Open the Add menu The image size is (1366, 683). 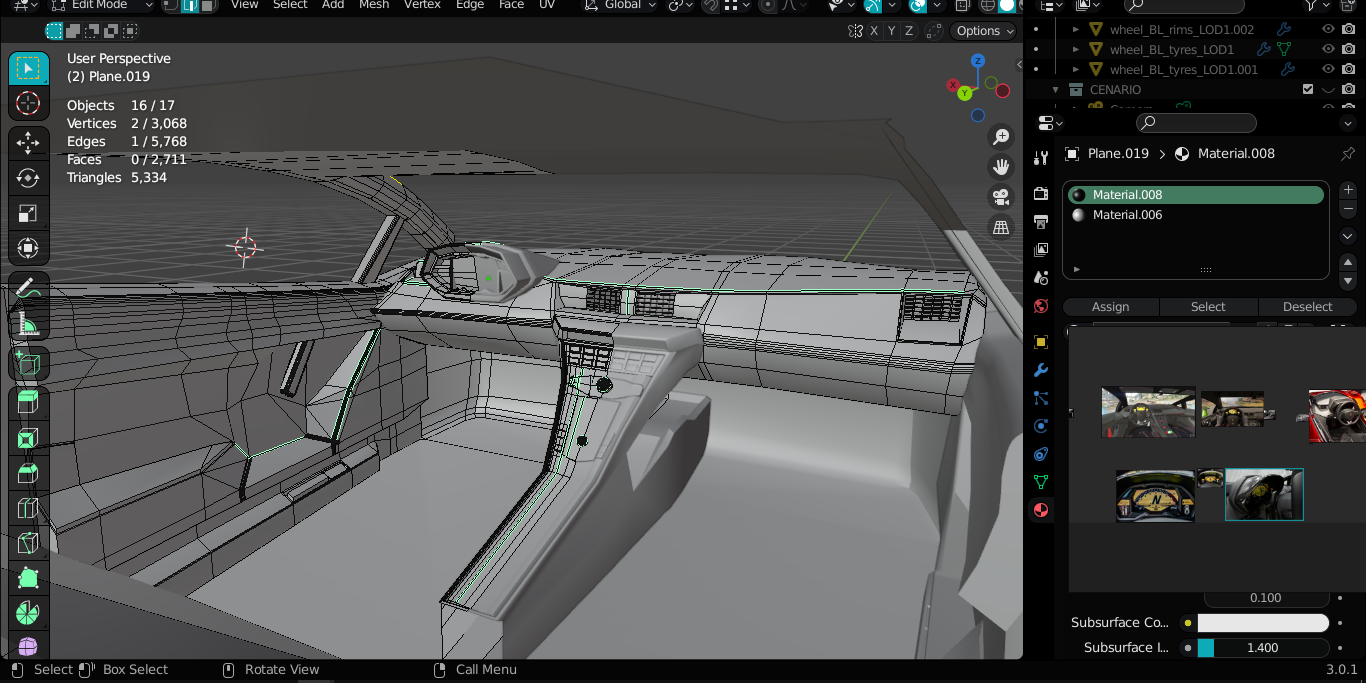pos(333,5)
